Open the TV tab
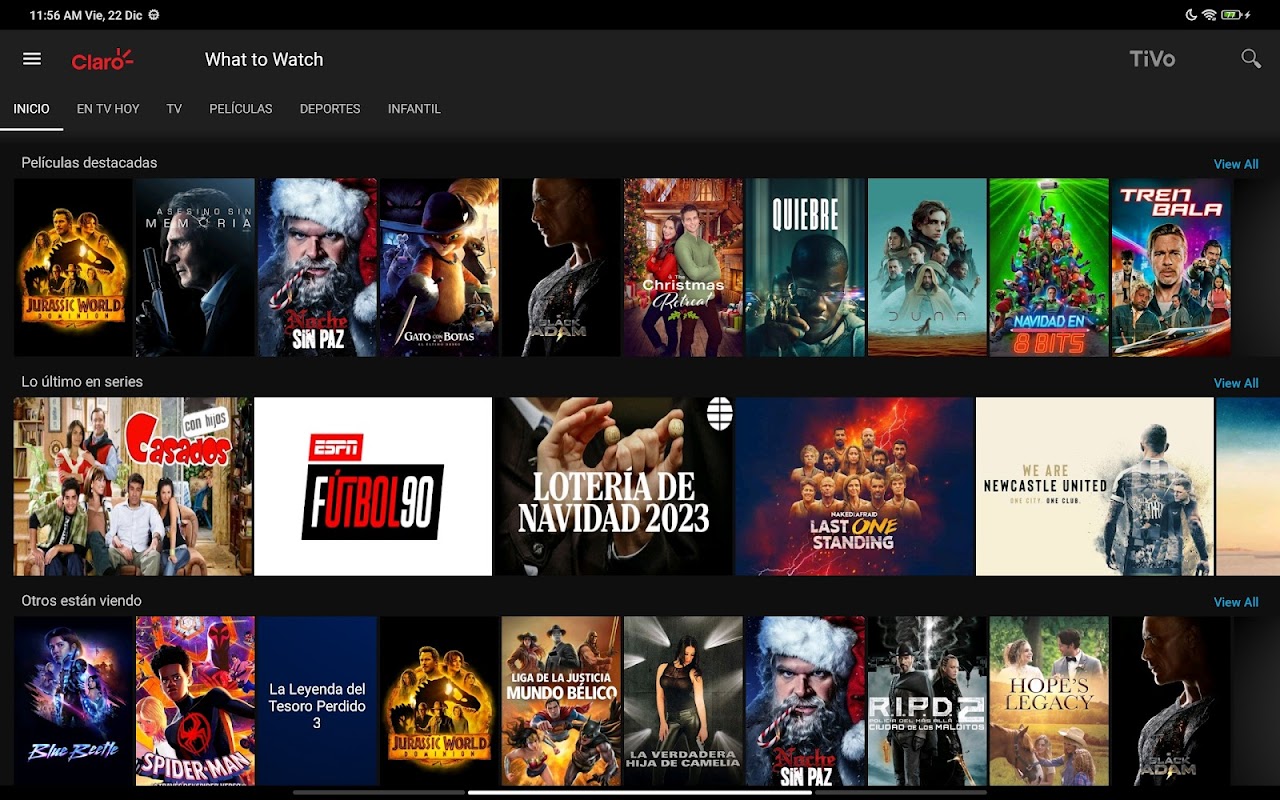Viewport: 1280px width, 800px height. (x=174, y=109)
